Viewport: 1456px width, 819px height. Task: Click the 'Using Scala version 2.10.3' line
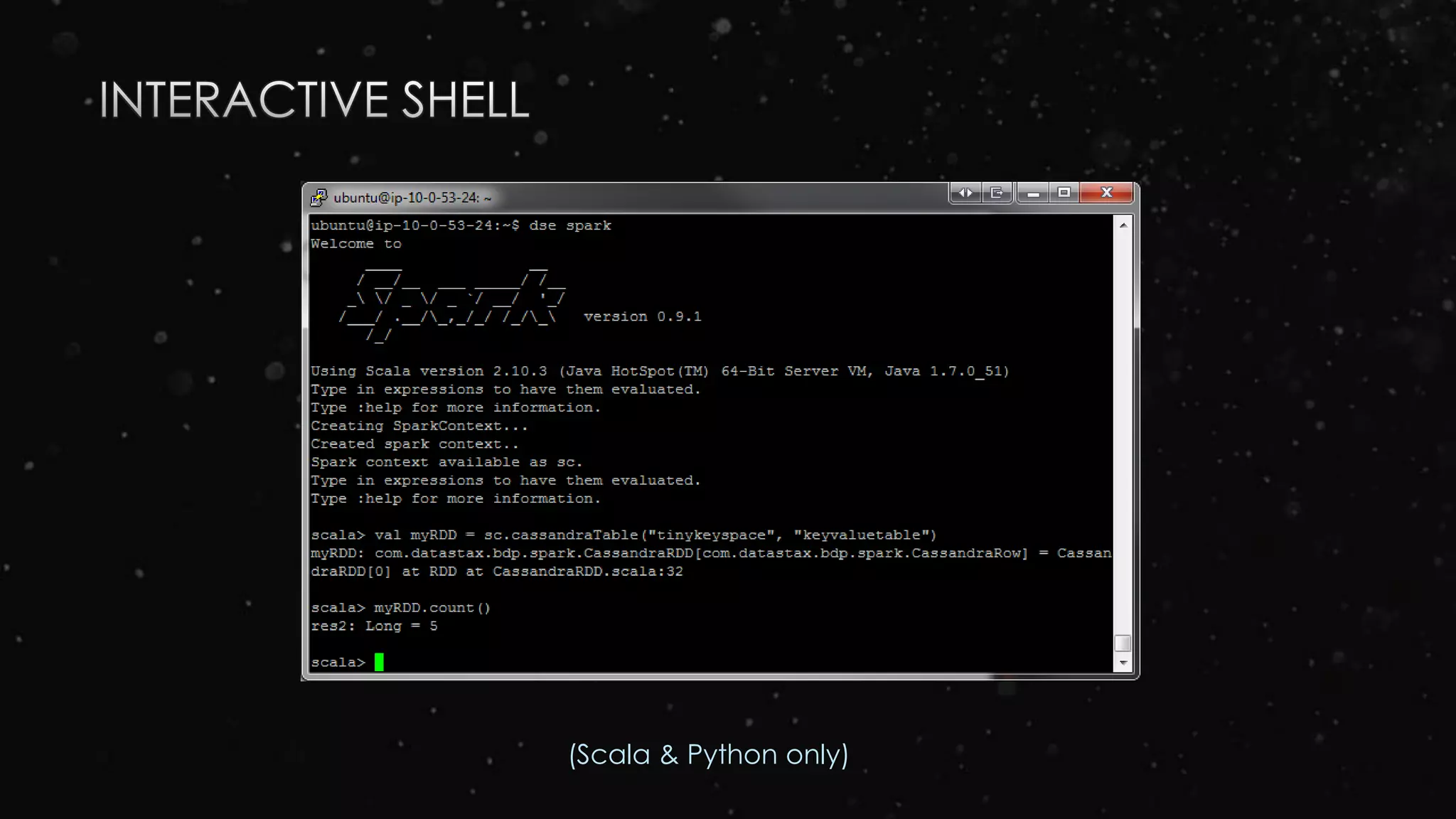pos(660,371)
